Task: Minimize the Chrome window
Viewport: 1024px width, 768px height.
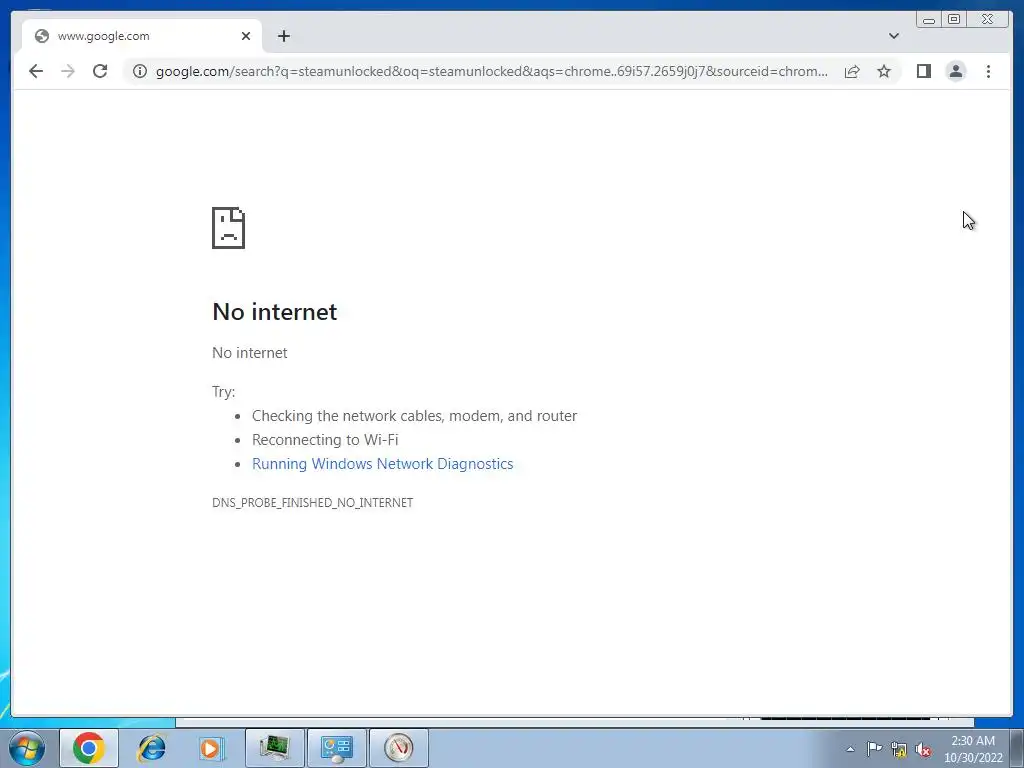Action: [x=929, y=20]
